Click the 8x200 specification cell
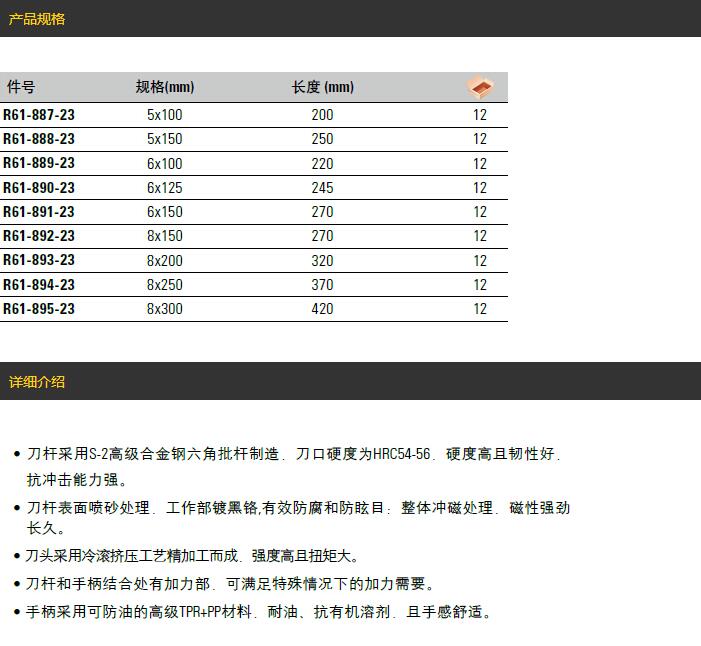This screenshot has height=646, width=701. (x=165, y=261)
